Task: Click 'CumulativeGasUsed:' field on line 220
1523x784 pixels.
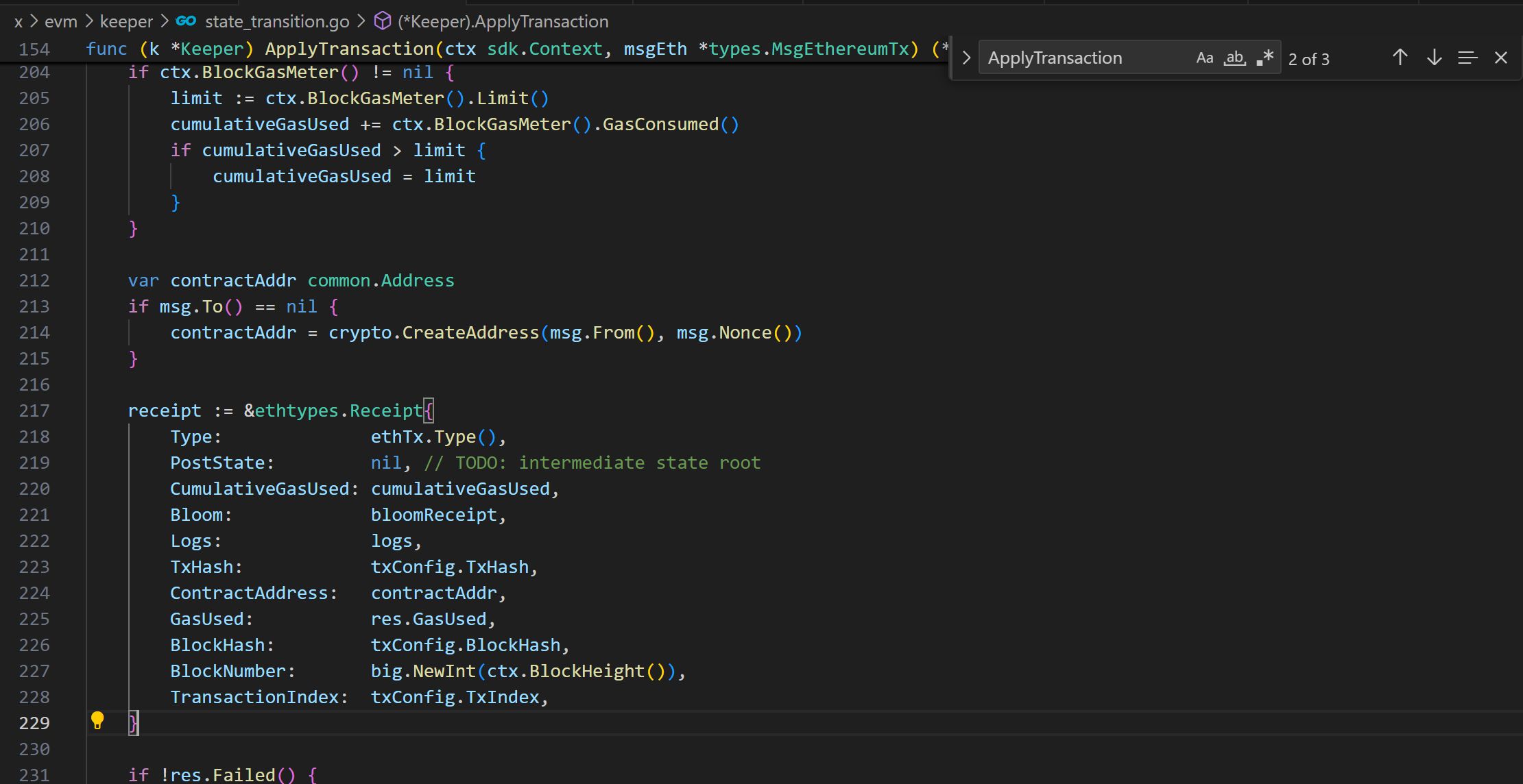Action: coord(265,489)
